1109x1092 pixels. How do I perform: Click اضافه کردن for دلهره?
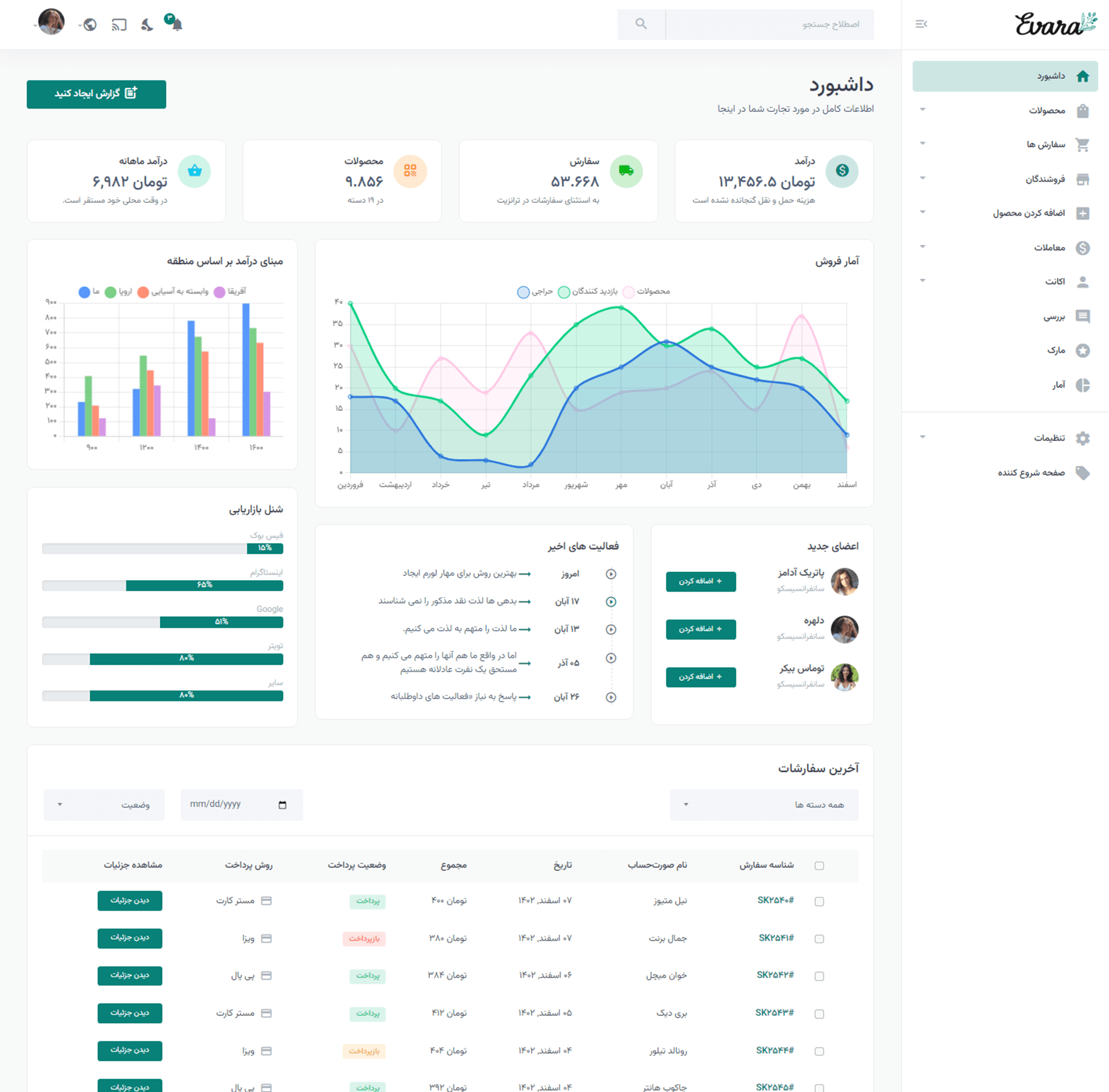pyautogui.click(x=700, y=629)
